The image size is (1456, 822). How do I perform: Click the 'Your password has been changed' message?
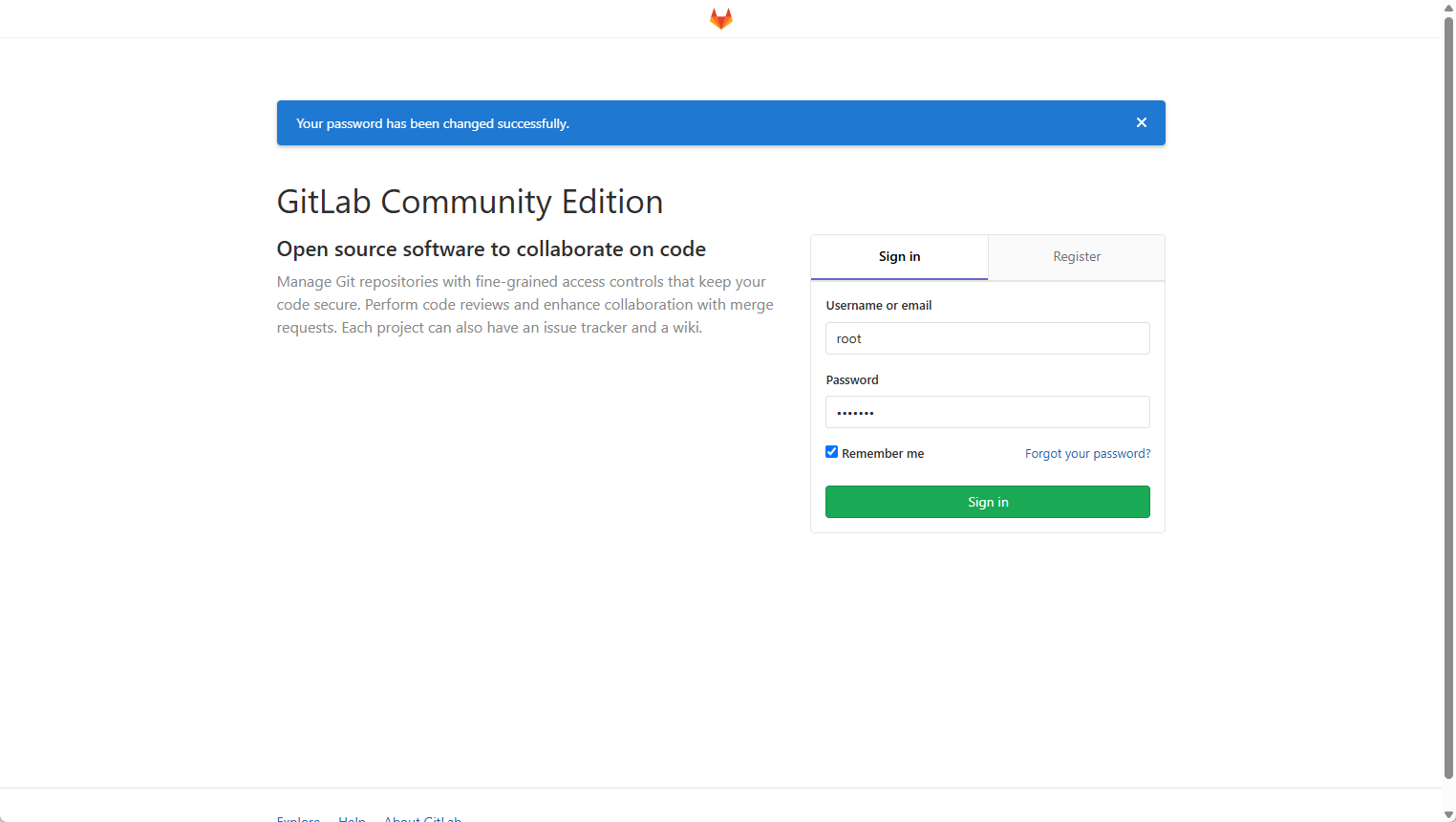pos(433,123)
